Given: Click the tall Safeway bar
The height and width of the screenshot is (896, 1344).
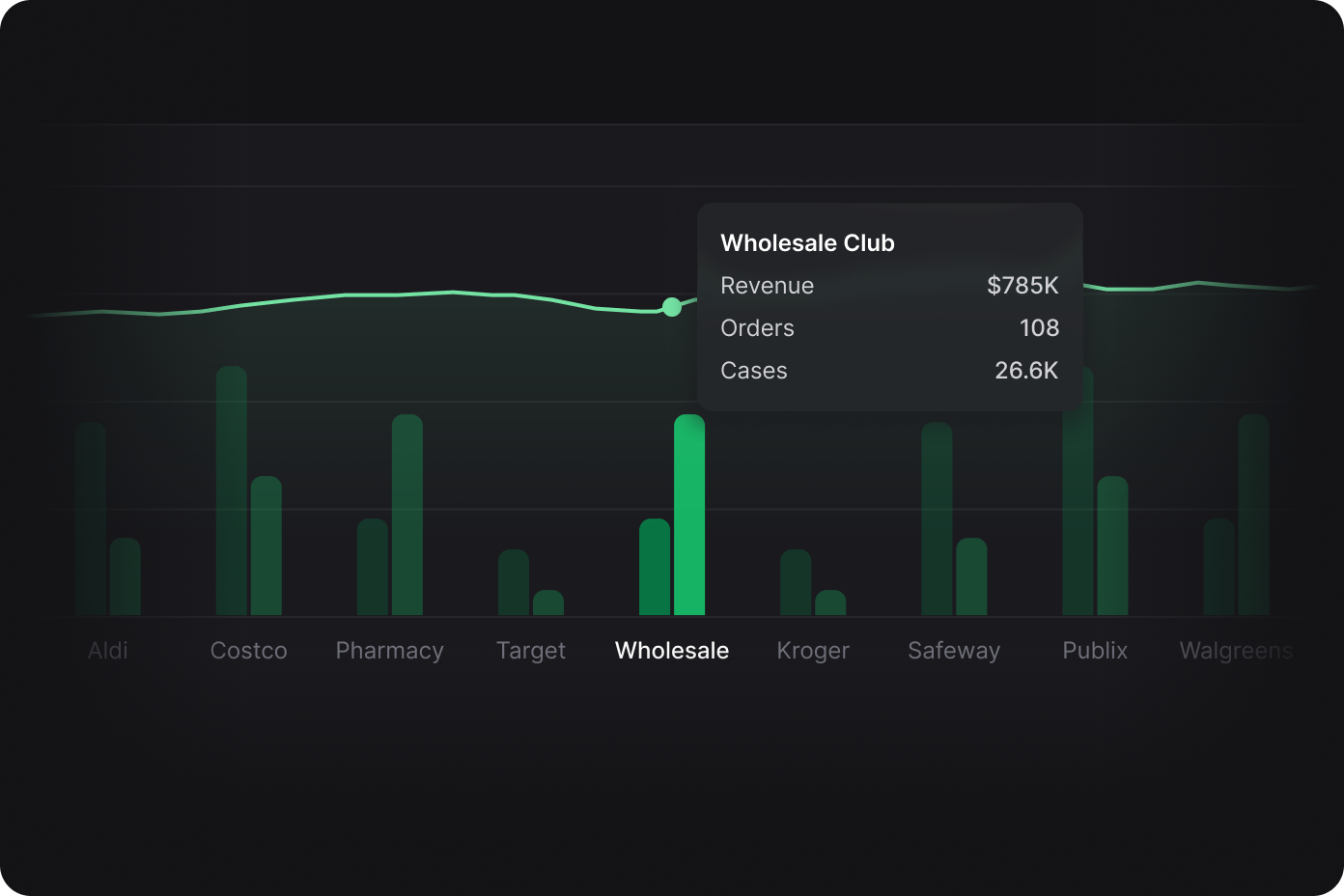Looking at the screenshot, I should pos(937,518).
